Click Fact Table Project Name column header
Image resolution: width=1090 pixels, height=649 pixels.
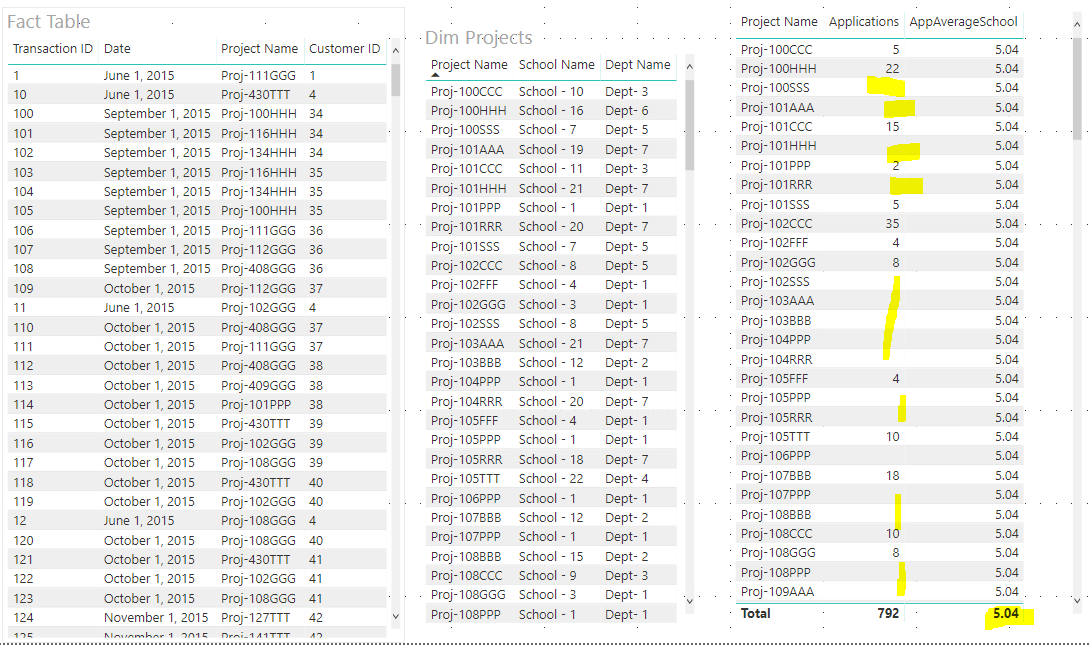259,49
